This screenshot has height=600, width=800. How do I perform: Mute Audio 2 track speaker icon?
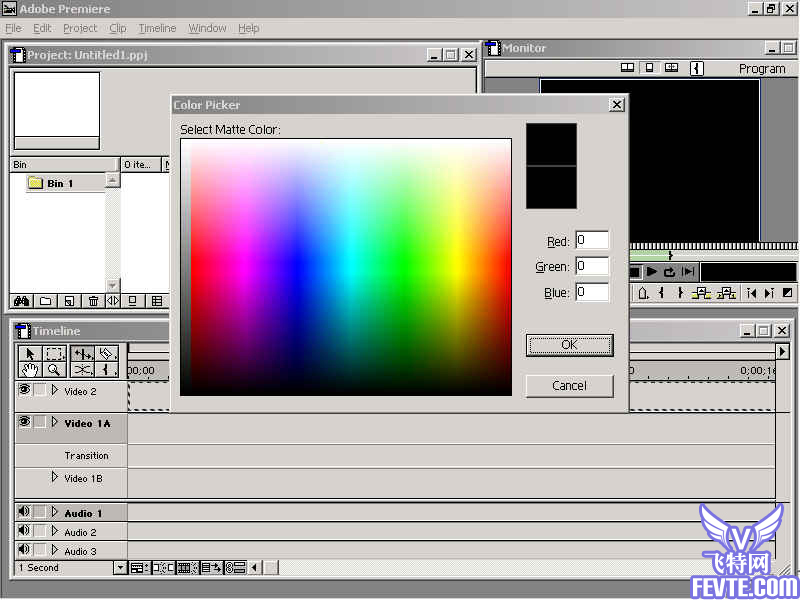[x=24, y=531]
